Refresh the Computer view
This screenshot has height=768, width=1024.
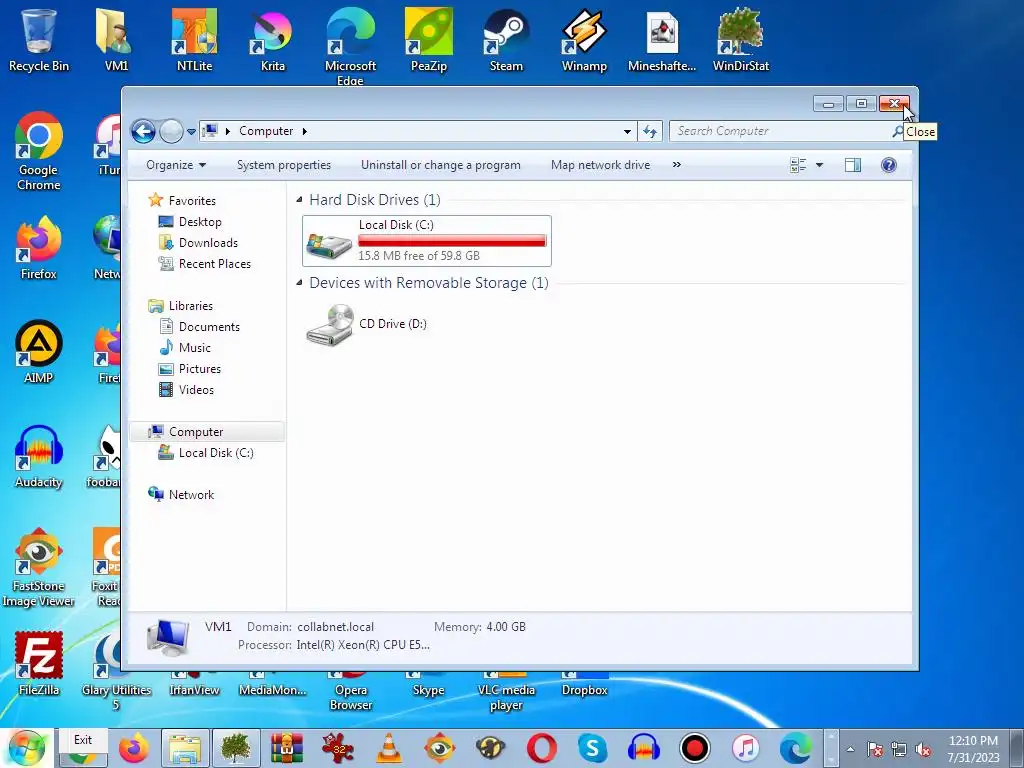[650, 131]
